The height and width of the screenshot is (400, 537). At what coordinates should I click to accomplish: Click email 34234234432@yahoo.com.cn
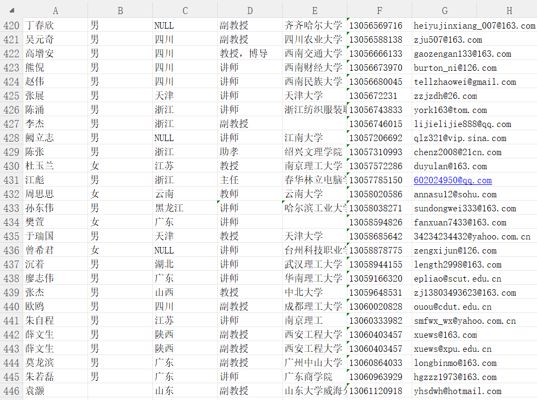[x=472, y=236]
